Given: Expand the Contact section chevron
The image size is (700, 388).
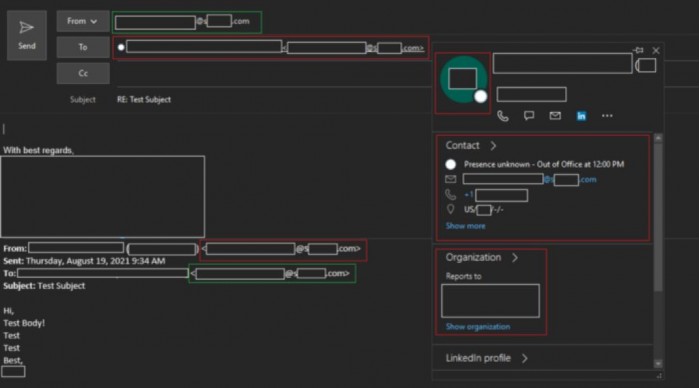Looking at the screenshot, I should [x=493, y=146].
